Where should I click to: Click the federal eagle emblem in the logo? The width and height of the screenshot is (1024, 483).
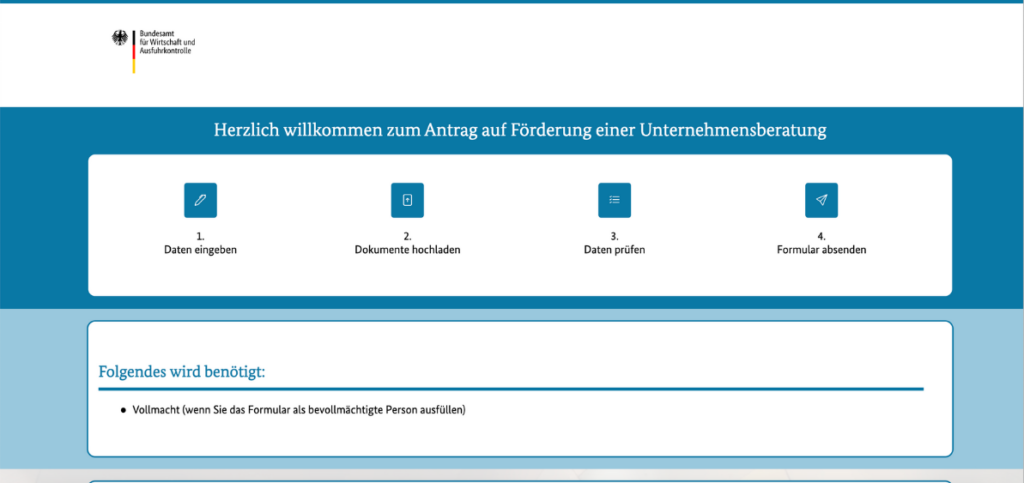tap(120, 39)
